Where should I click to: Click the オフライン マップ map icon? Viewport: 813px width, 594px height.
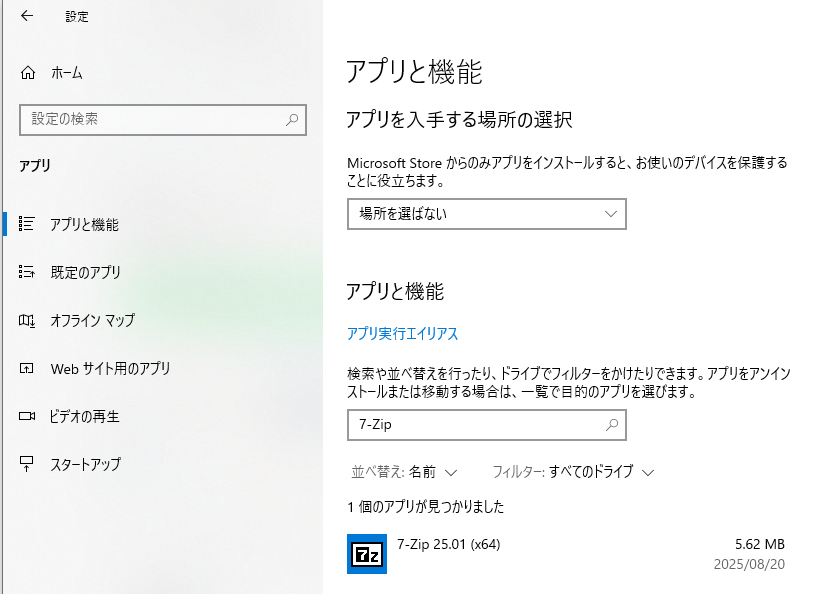coord(27,321)
